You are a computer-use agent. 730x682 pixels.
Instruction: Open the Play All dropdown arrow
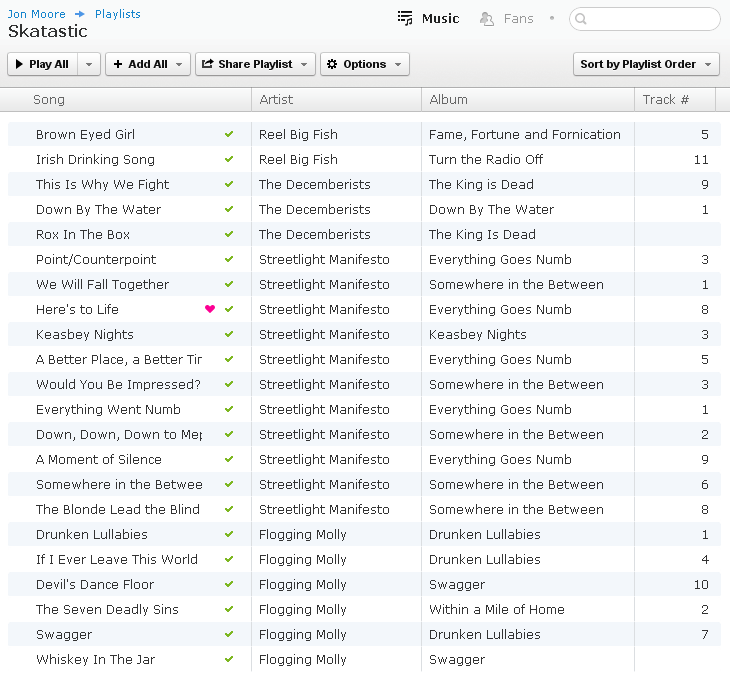click(89, 64)
